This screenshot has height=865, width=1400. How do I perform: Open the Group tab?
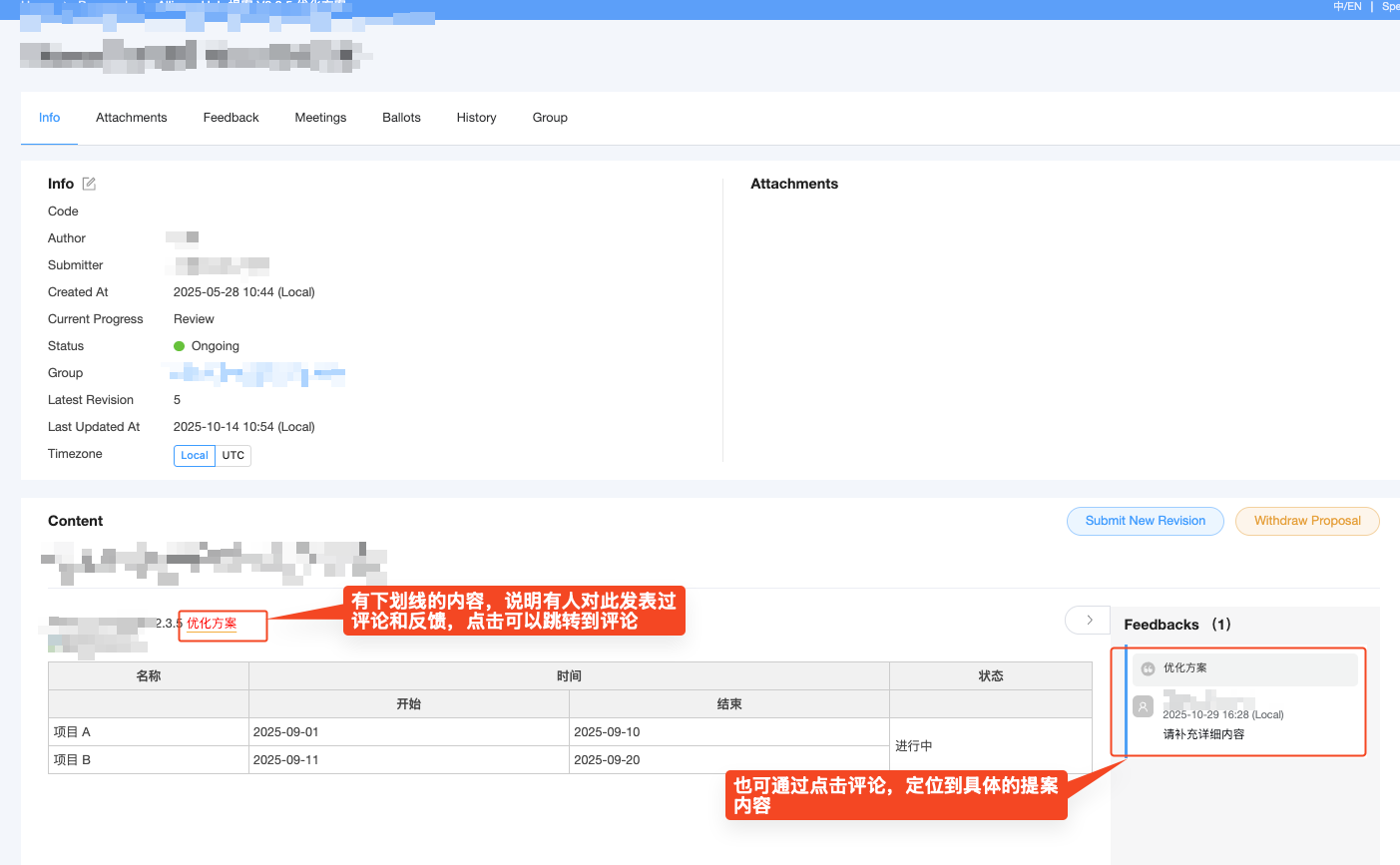pyautogui.click(x=550, y=118)
